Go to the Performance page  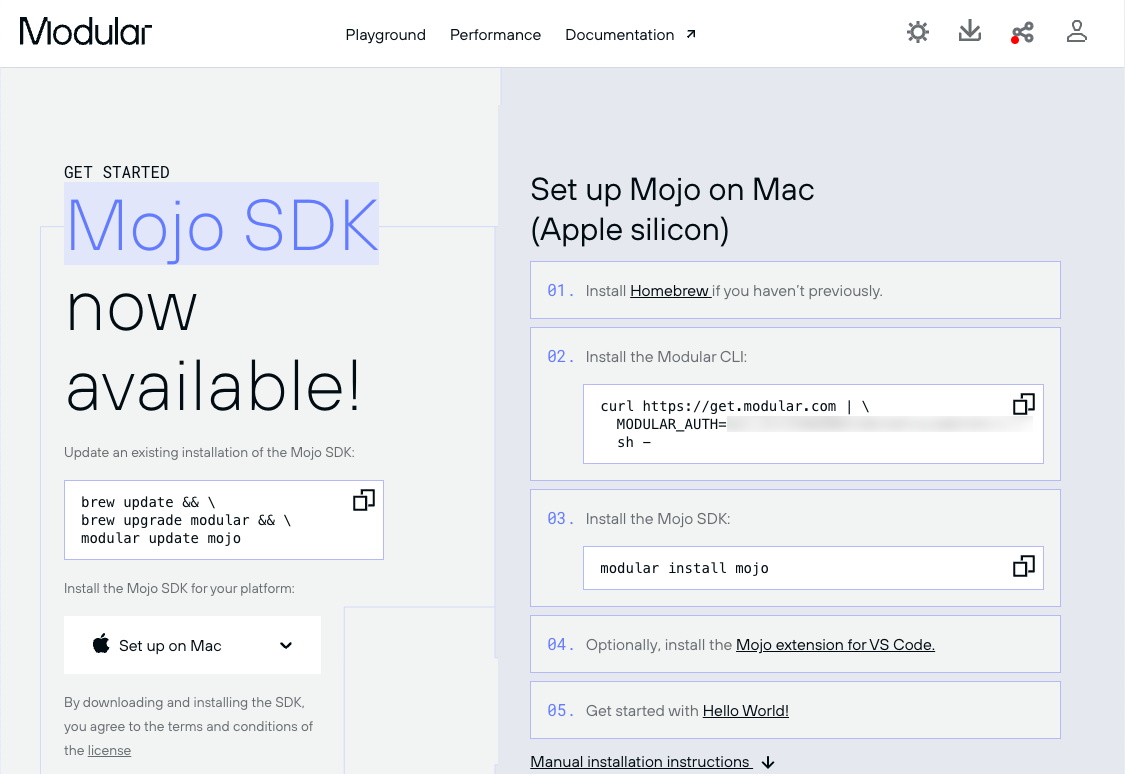[x=495, y=35]
